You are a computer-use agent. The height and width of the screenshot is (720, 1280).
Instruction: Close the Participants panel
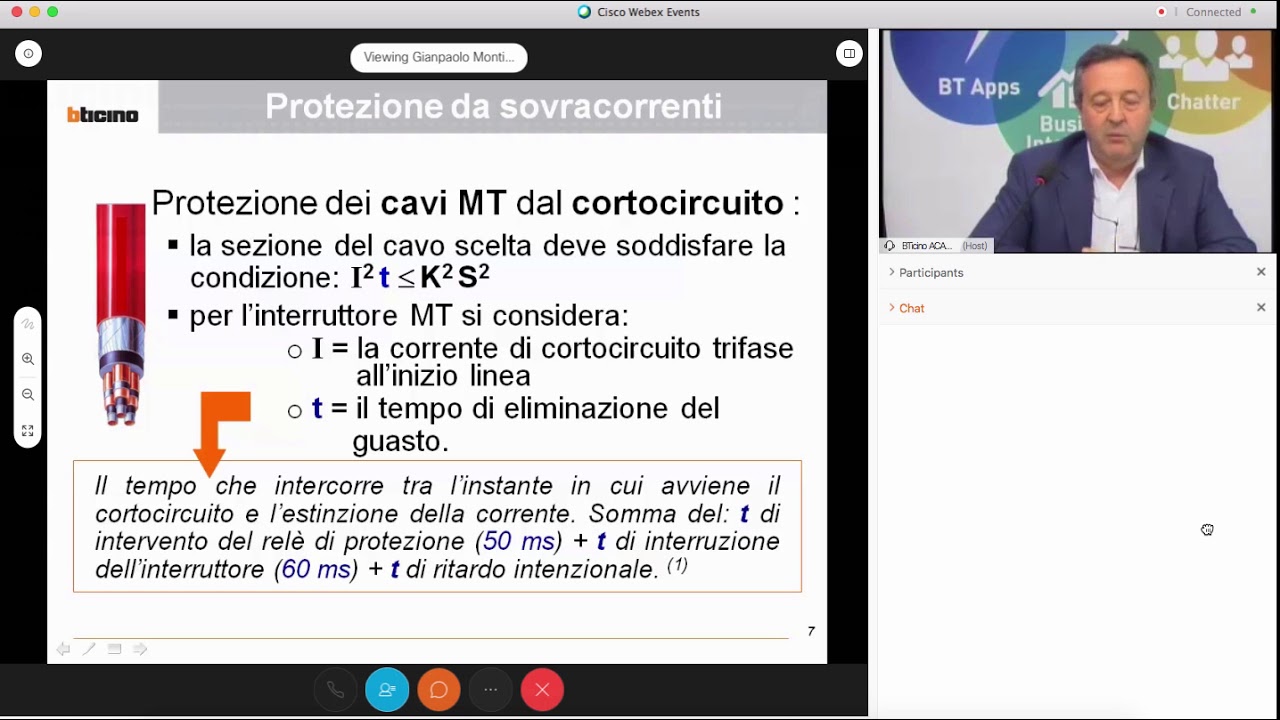[1261, 272]
